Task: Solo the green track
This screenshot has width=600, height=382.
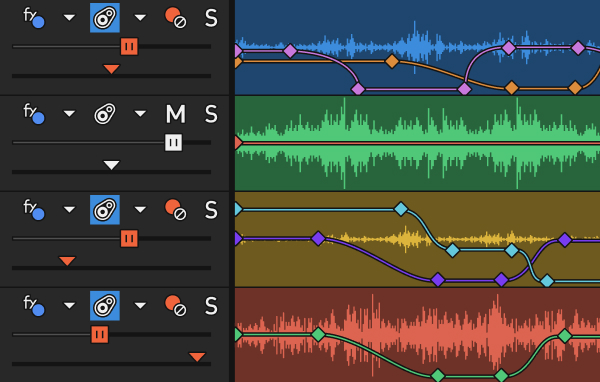Action: [x=211, y=114]
